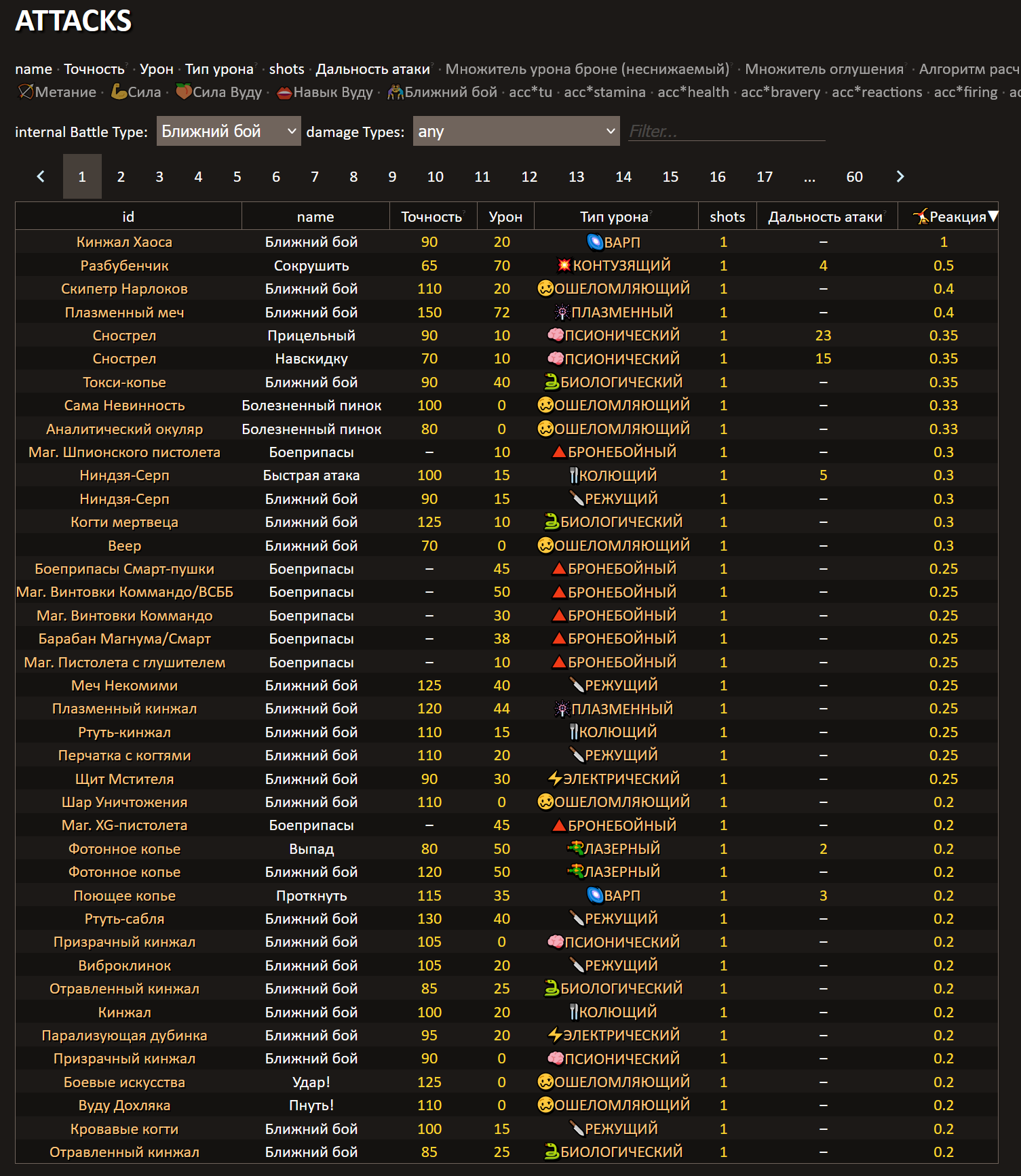Click ЭЛЕКТРИЧЕСКИЙ bolt icon in Щит Мстителя row
This screenshot has height=1176, width=1021.
[x=555, y=779]
